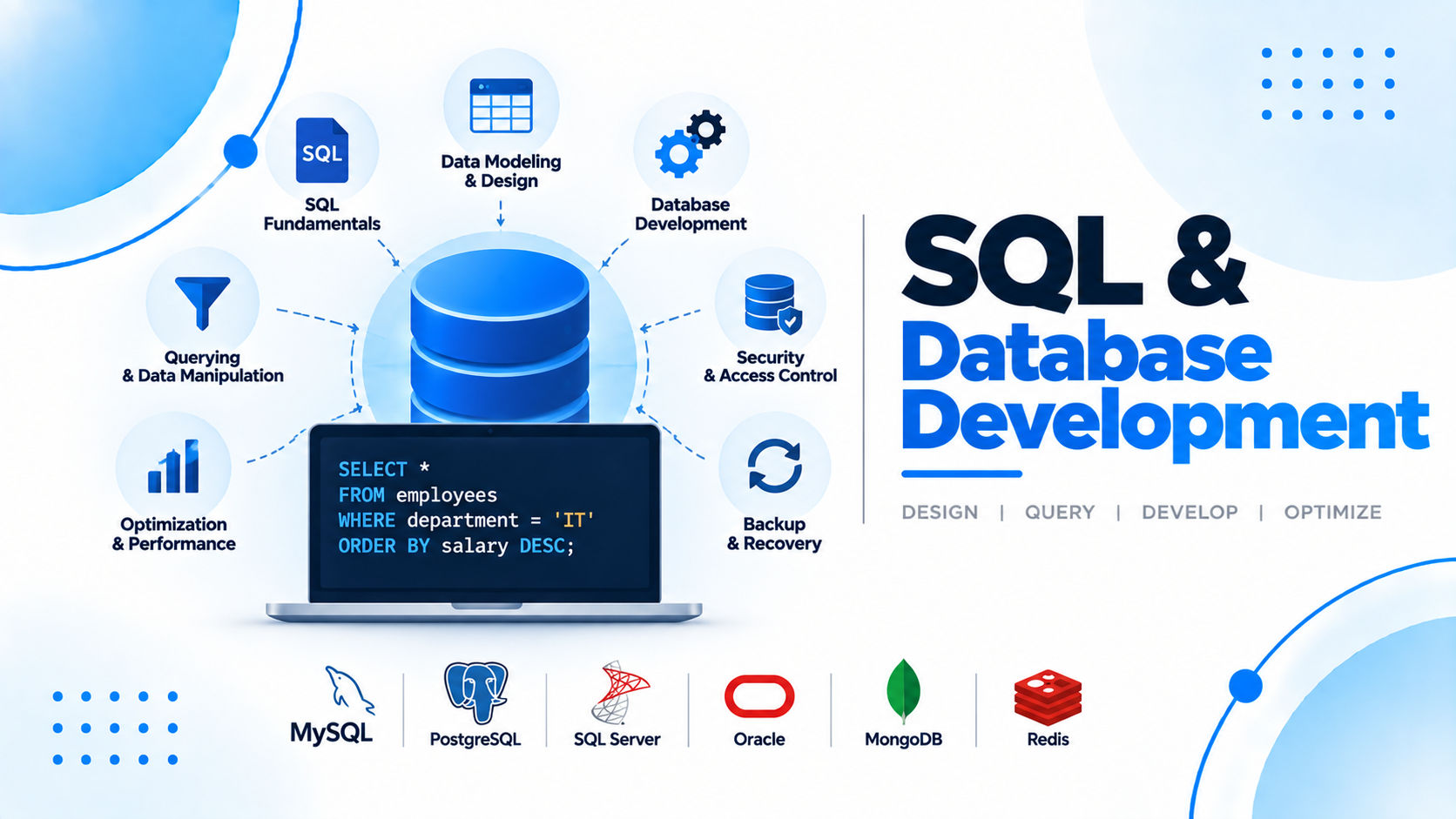Click the 'SELECT *' code line
The width and height of the screenshot is (1456, 819).
point(384,469)
